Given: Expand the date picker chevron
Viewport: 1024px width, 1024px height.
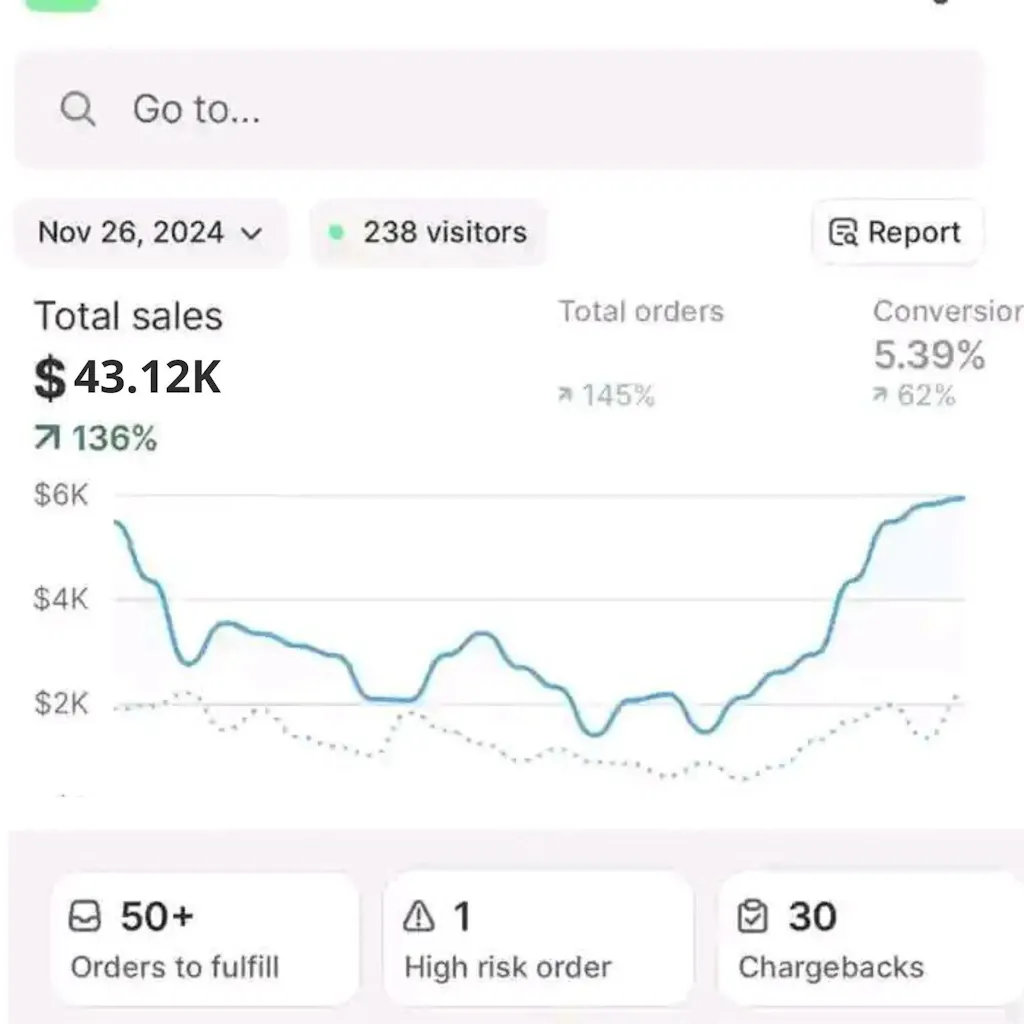Looking at the screenshot, I should pyautogui.click(x=252, y=234).
